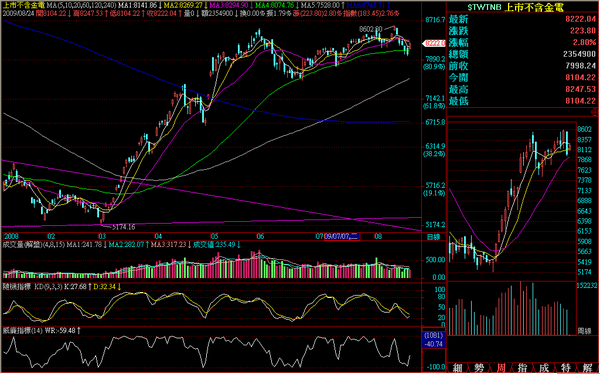The width and height of the screenshot is (600, 374).
Task: Click the 漲幅 value 2.80%
Action: coord(584,42)
